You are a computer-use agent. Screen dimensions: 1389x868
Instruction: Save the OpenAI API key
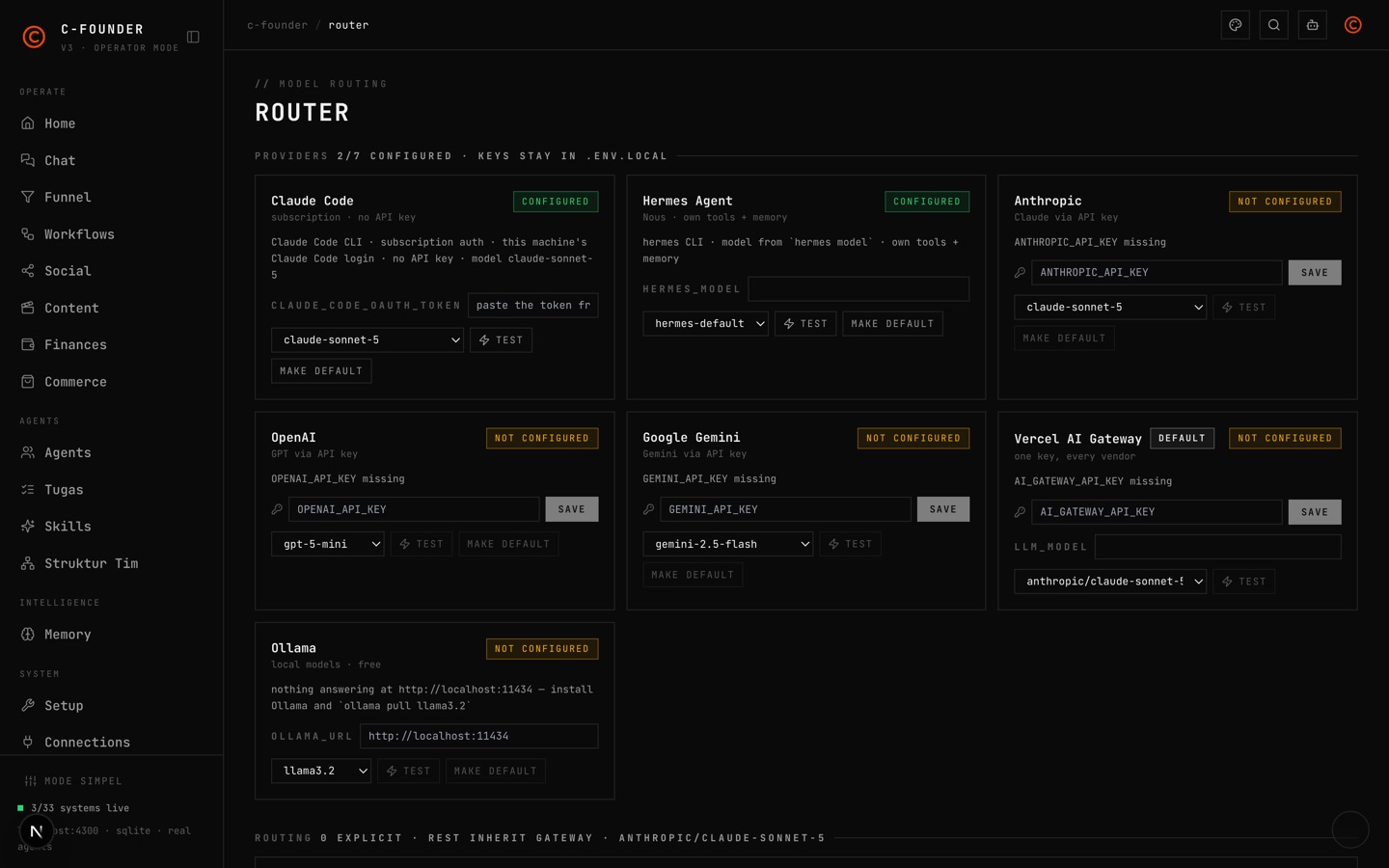click(x=571, y=509)
